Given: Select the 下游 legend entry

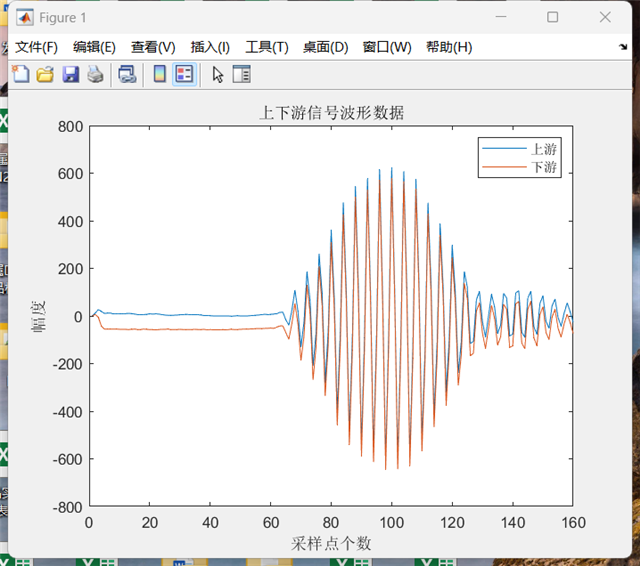Looking at the screenshot, I should (x=544, y=166).
